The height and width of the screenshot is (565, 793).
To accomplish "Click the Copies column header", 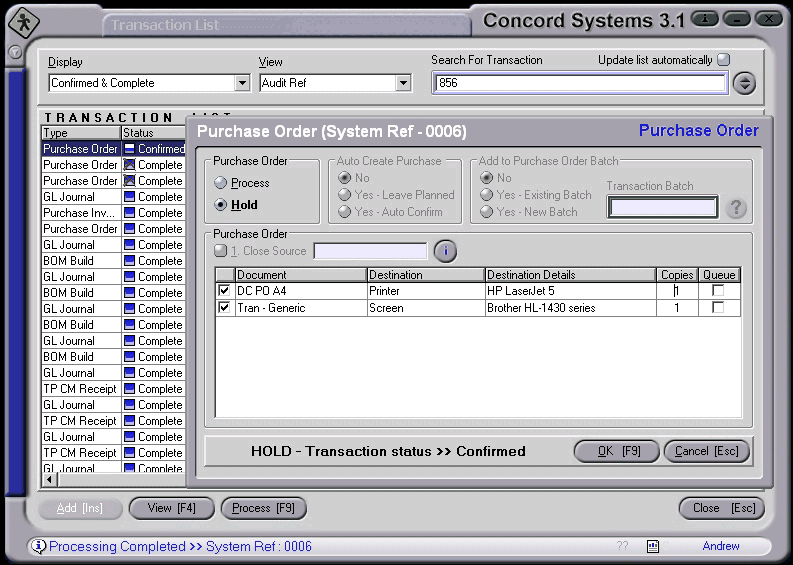I will click(677, 275).
